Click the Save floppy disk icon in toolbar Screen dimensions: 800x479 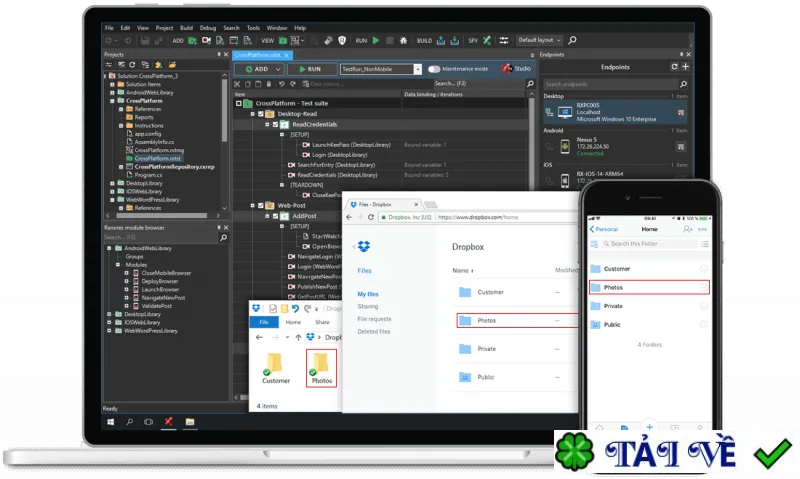[145, 40]
